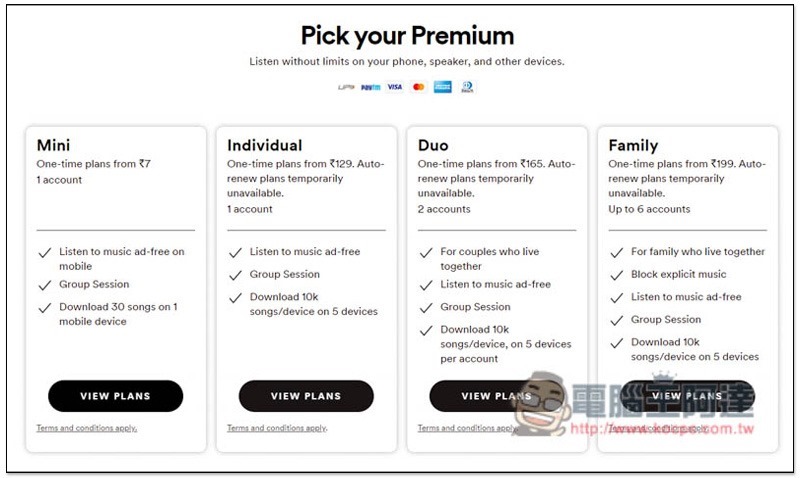The image size is (800, 478).
Task: Click the Mastercard logo icon
Action: pyautogui.click(x=418, y=87)
